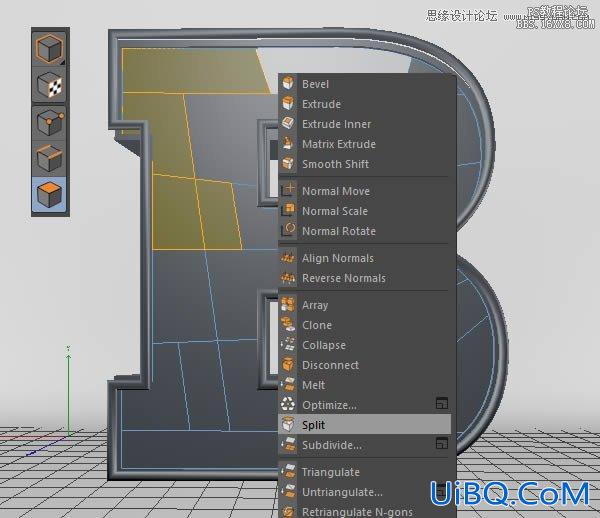Image resolution: width=600 pixels, height=518 pixels.
Task: Click the Split command icon
Action: point(288,424)
